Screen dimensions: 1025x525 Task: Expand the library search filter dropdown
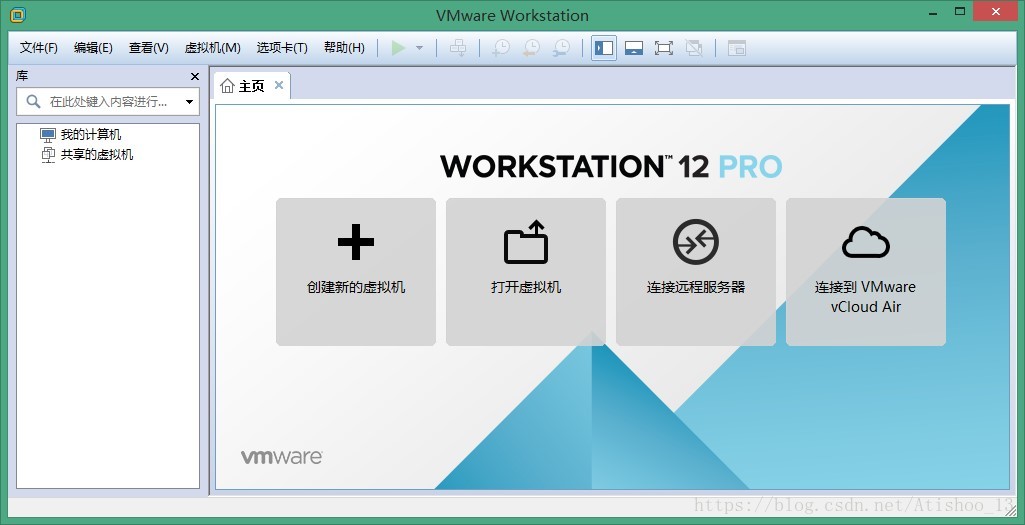189,102
